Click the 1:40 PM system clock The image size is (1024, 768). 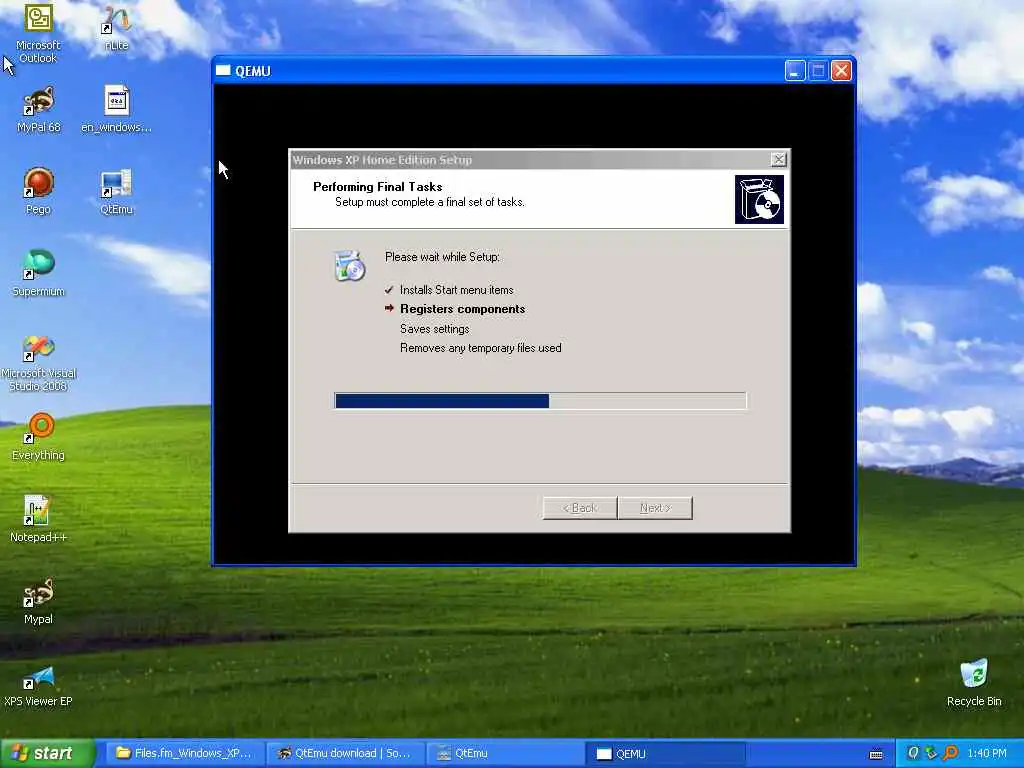pos(987,754)
